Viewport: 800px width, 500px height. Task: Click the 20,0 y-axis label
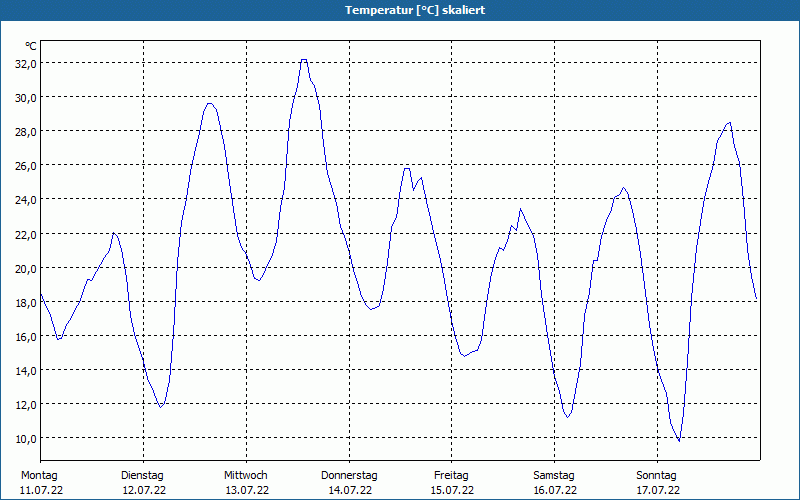[25, 268]
